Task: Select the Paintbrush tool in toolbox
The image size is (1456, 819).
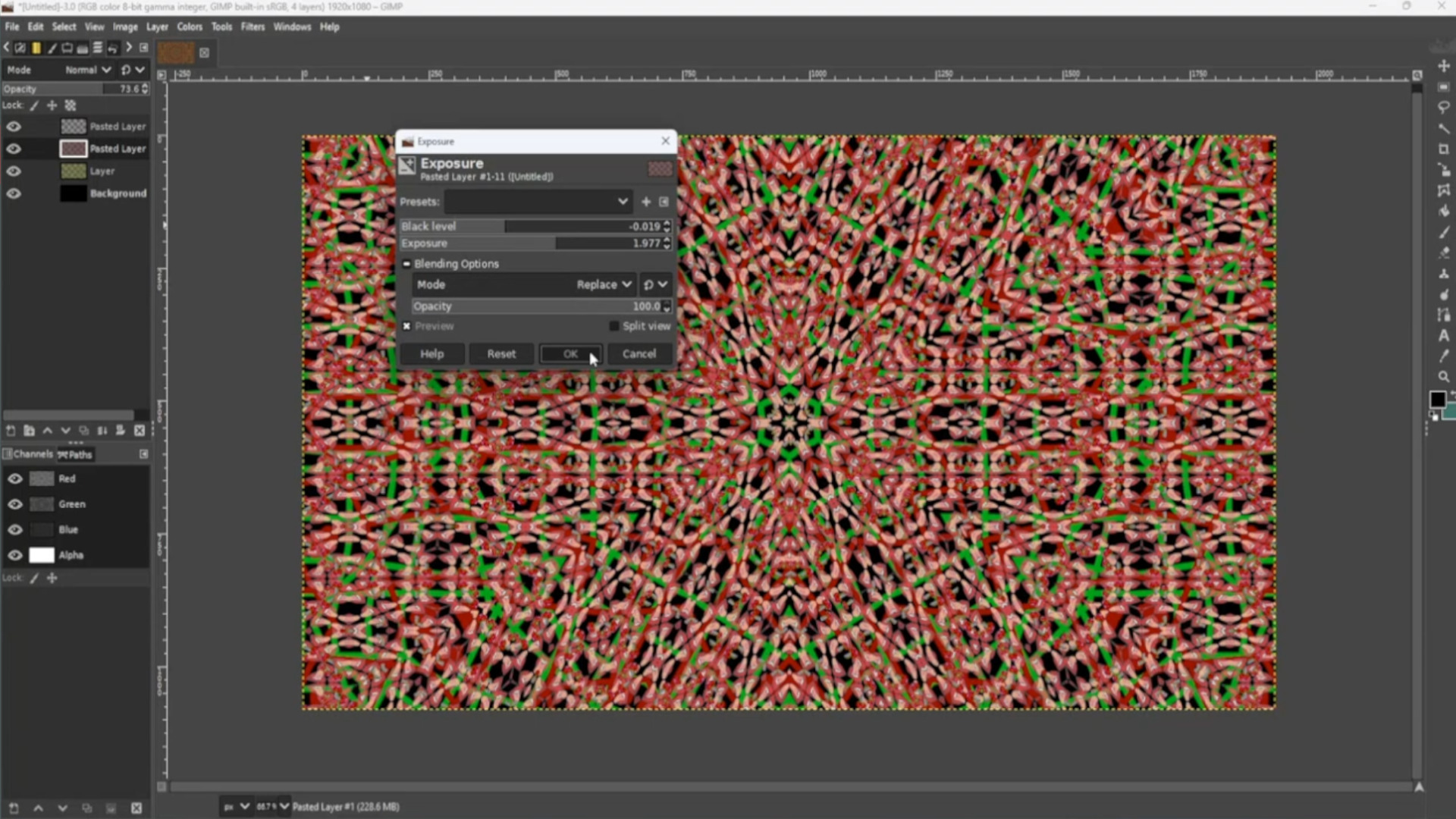Action: 1443,232
